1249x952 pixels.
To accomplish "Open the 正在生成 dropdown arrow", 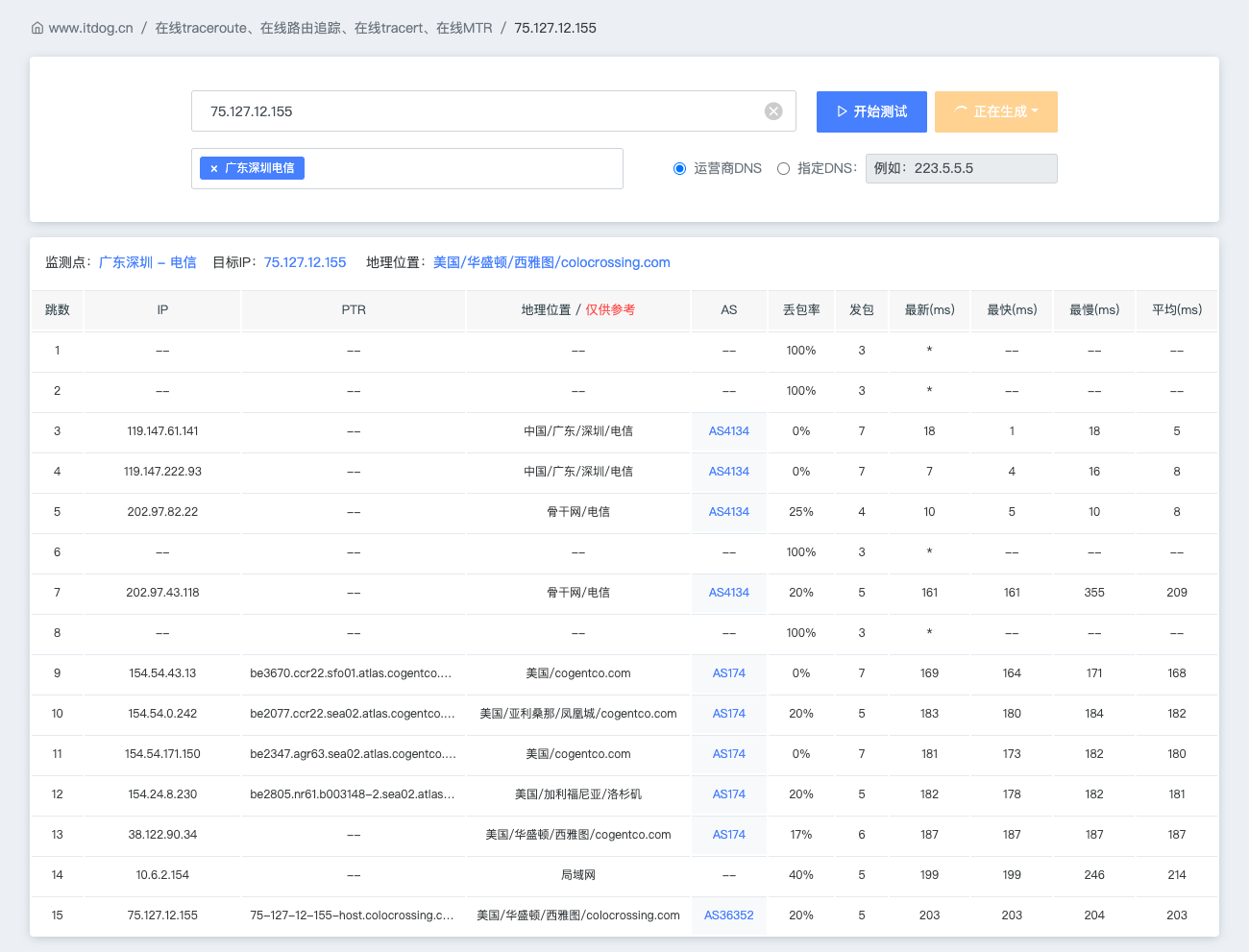I will pyautogui.click(x=1035, y=111).
